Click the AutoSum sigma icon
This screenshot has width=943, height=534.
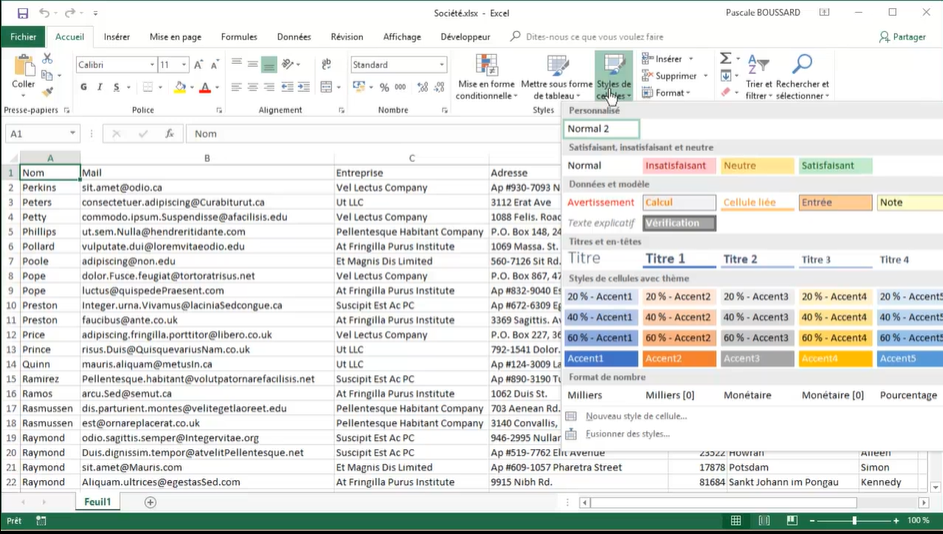pos(726,59)
